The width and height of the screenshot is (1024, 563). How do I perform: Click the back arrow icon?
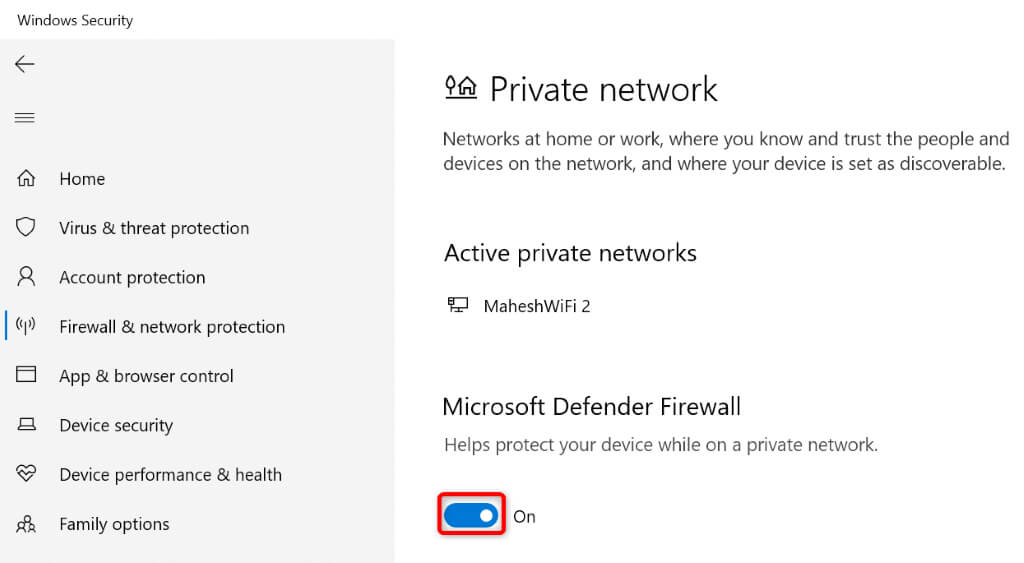(25, 64)
